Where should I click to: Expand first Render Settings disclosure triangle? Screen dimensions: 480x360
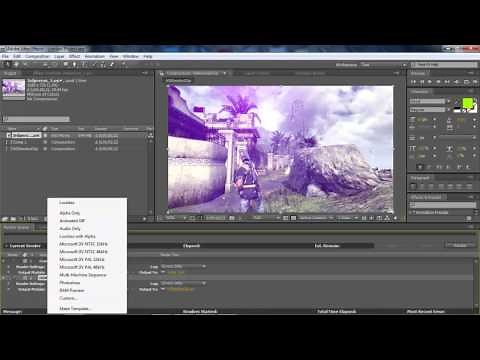[9, 267]
